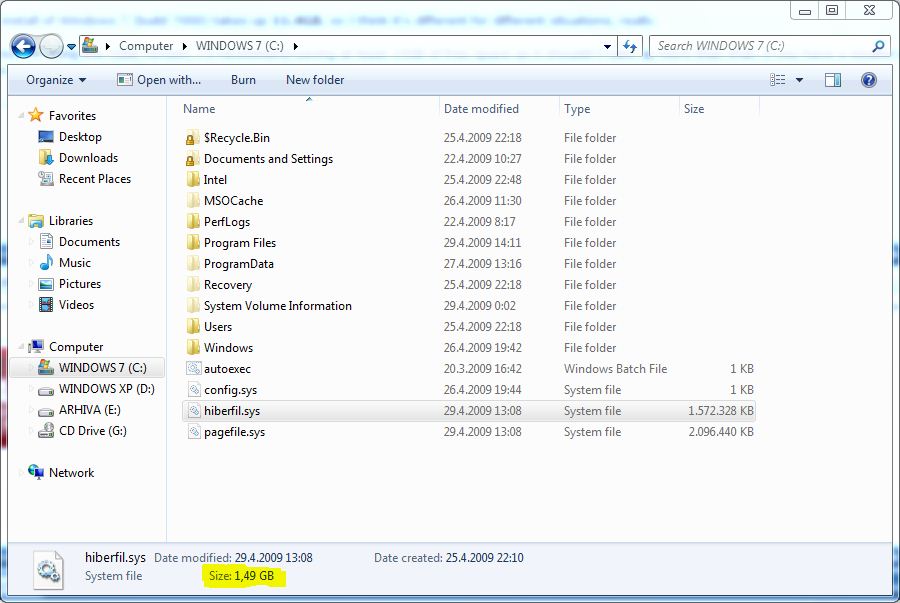Screen dimensions: 900x603
Task: Click the Size: 1,49 GB detail text
Action: (242, 575)
